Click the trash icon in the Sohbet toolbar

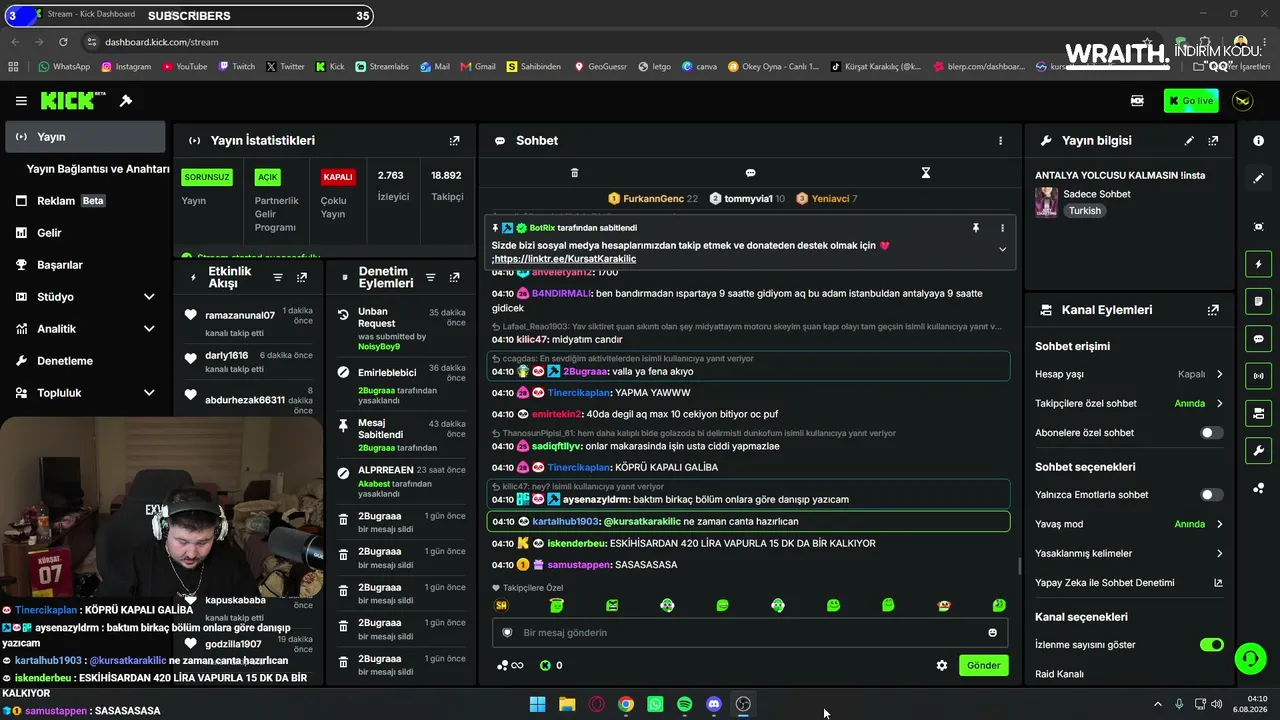coord(574,173)
